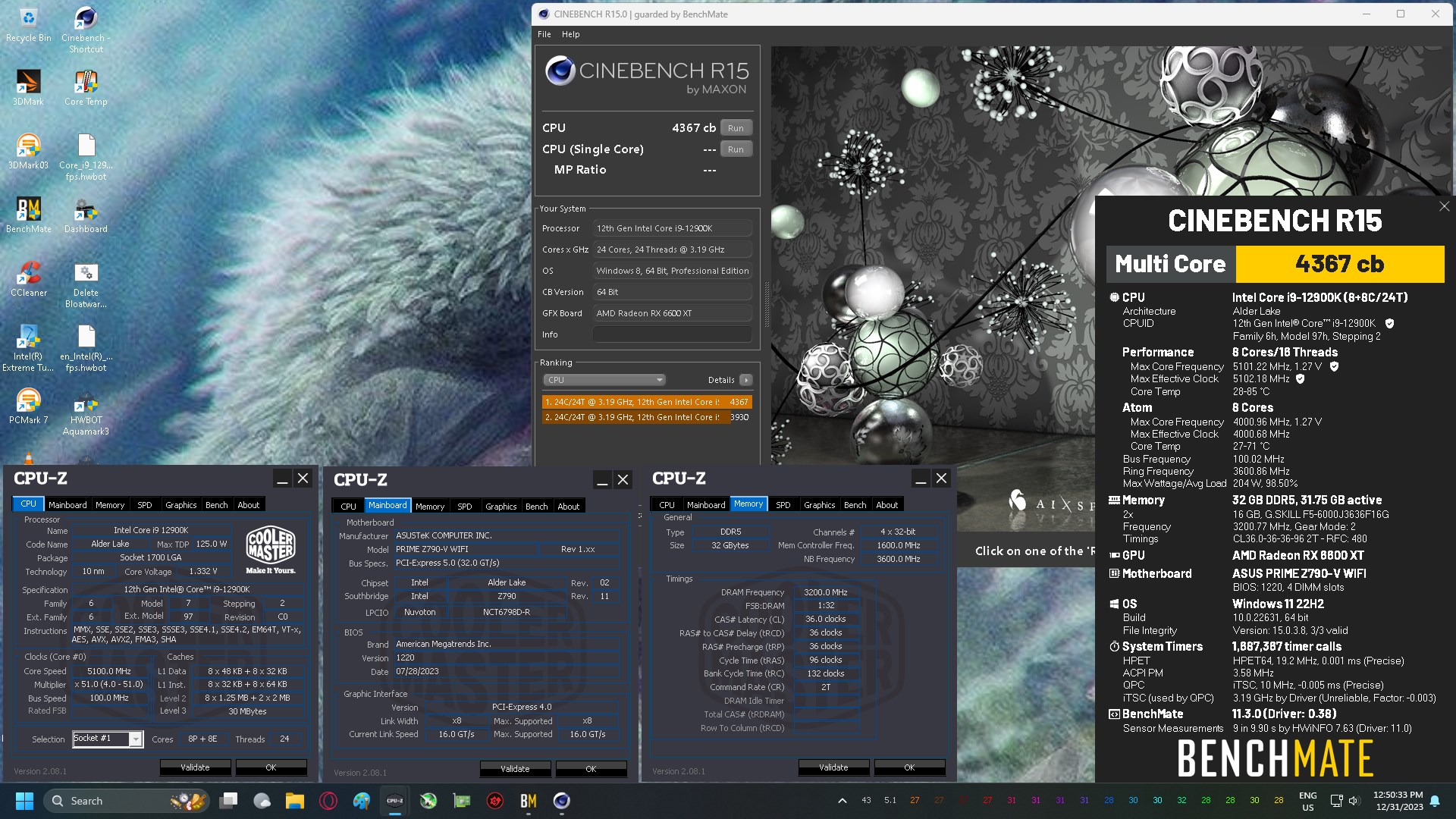Click the volume speaker tray icon
This screenshot has height=819, width=1456.
[x=1354, y=801]
